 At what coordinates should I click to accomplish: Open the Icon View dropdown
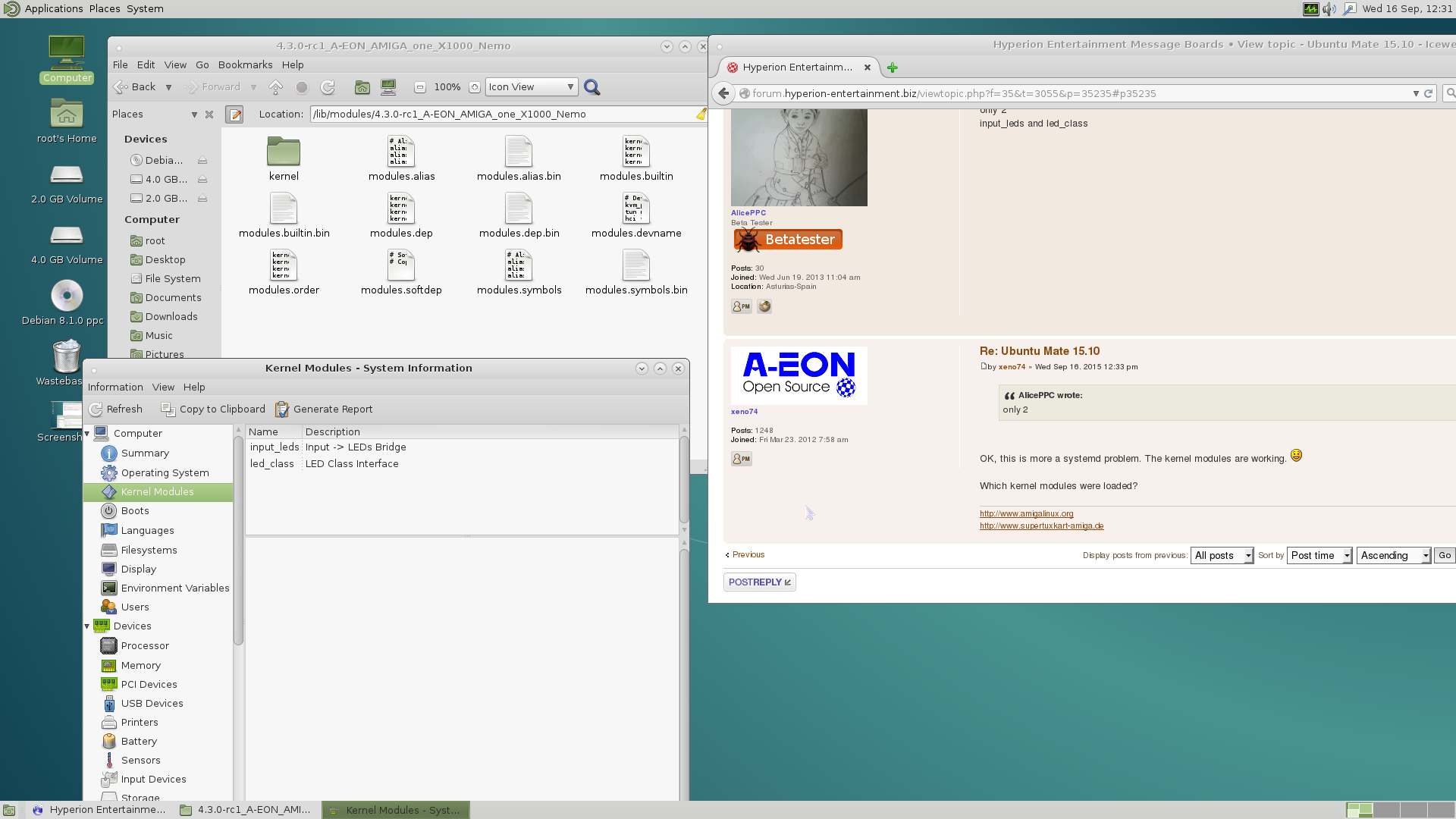(532, 87)
